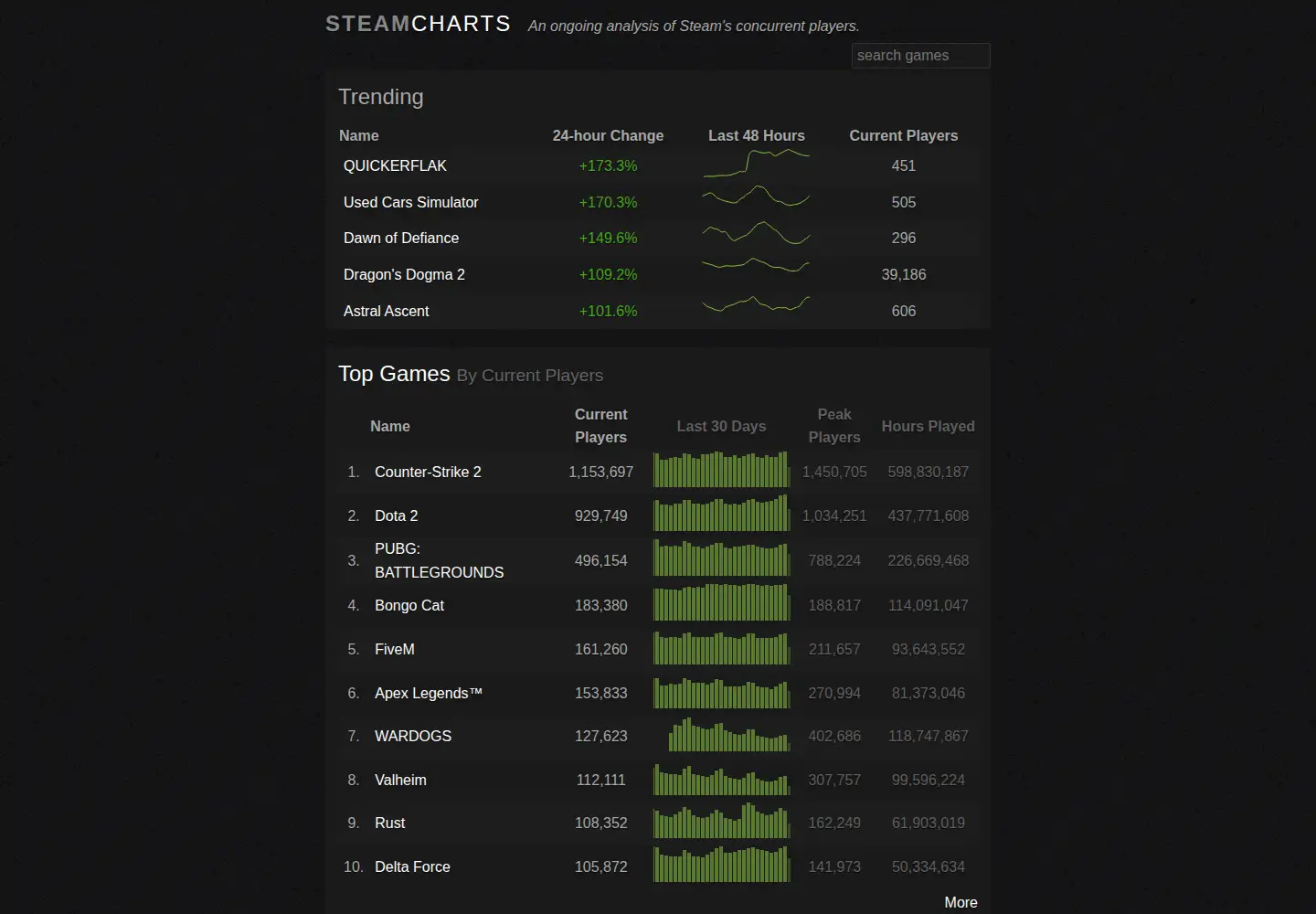
Task: Select Counter-Strike 2 current players 1,153,697
Action: (x=601, y=472)
